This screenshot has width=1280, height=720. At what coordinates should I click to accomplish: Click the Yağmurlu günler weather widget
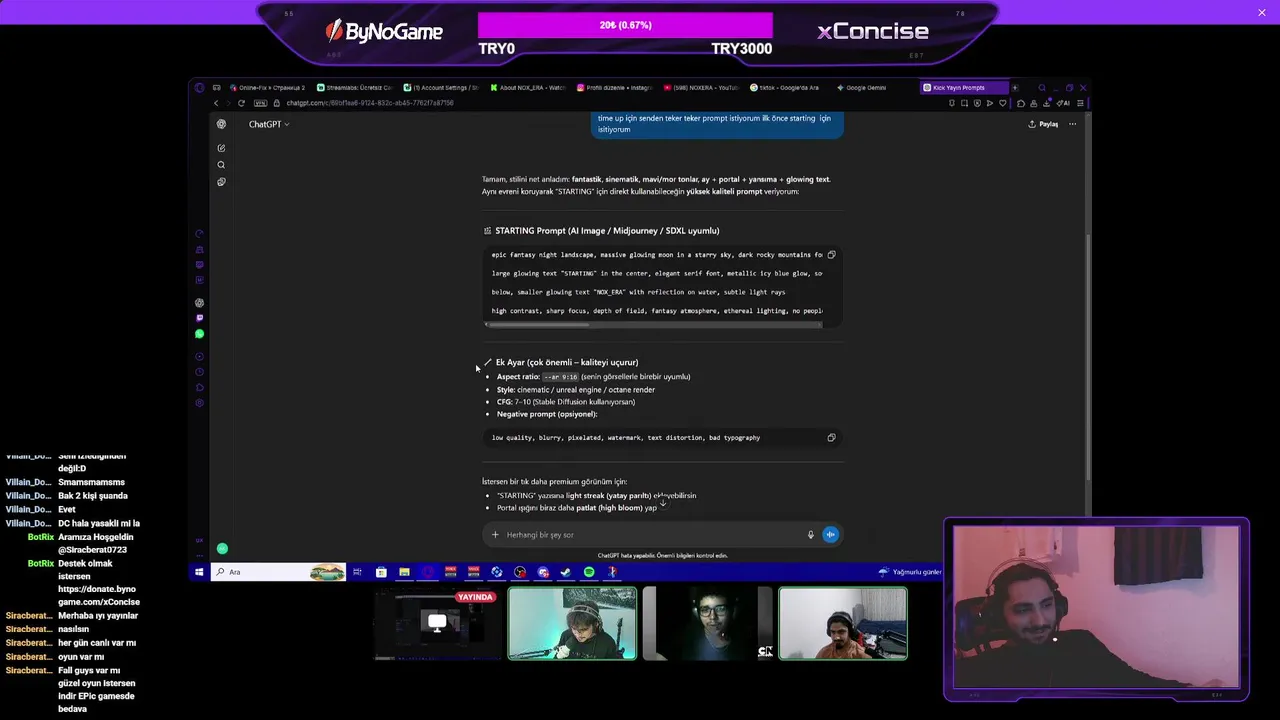click(x=910, y=572)
